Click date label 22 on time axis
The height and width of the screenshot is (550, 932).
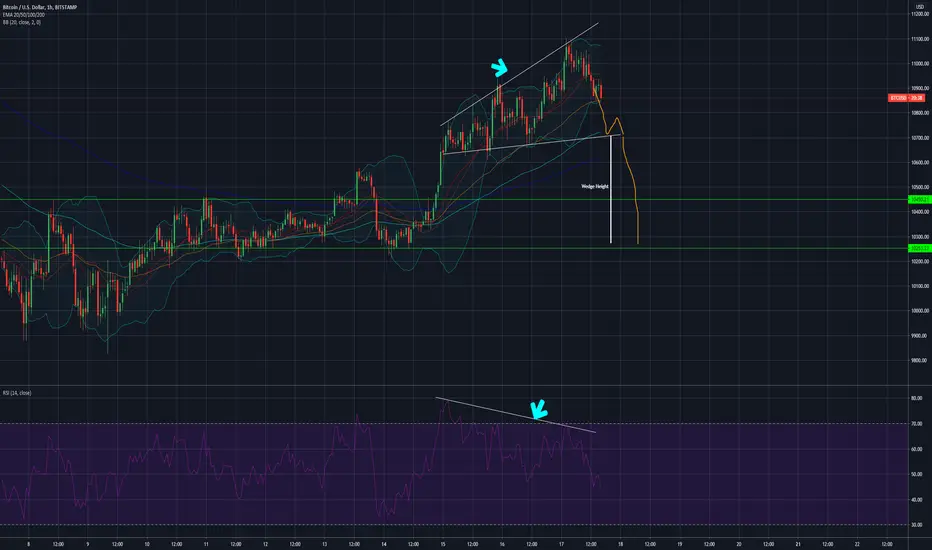pos(857,544)
